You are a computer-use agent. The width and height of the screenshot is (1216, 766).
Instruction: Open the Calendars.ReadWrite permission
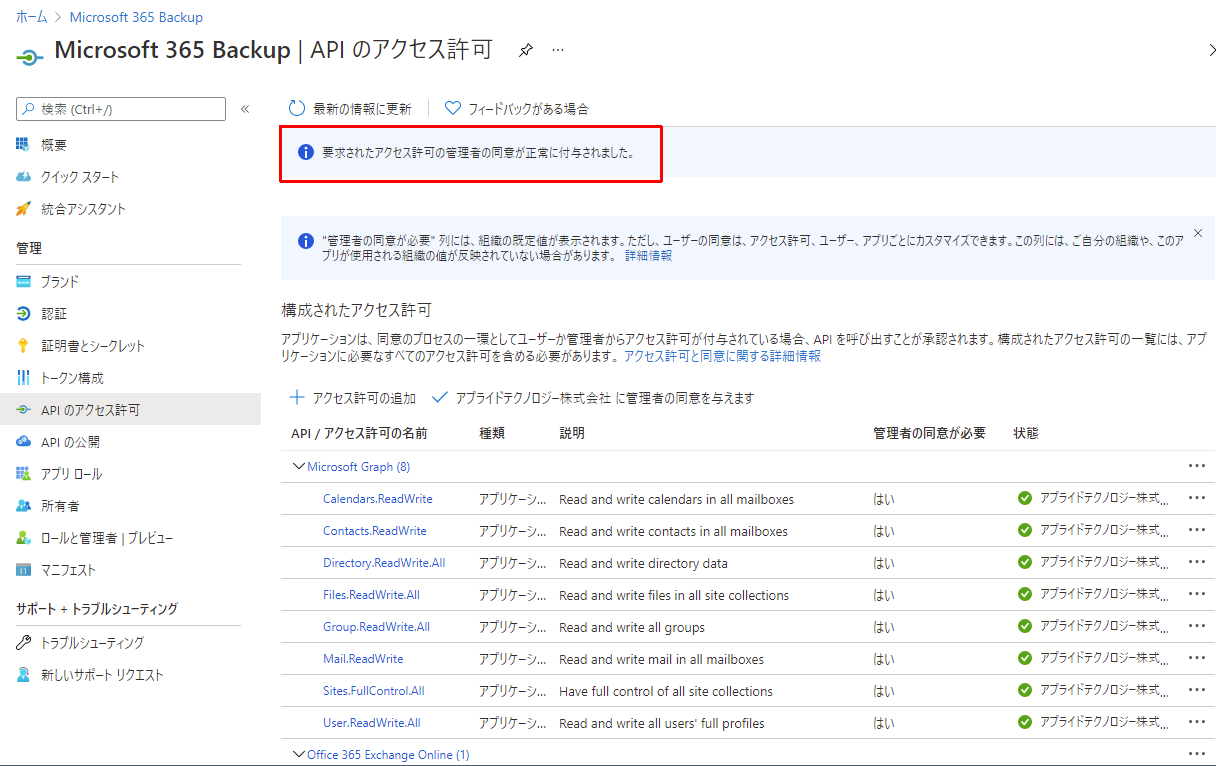pyautogui.click(x=378, y=499)
